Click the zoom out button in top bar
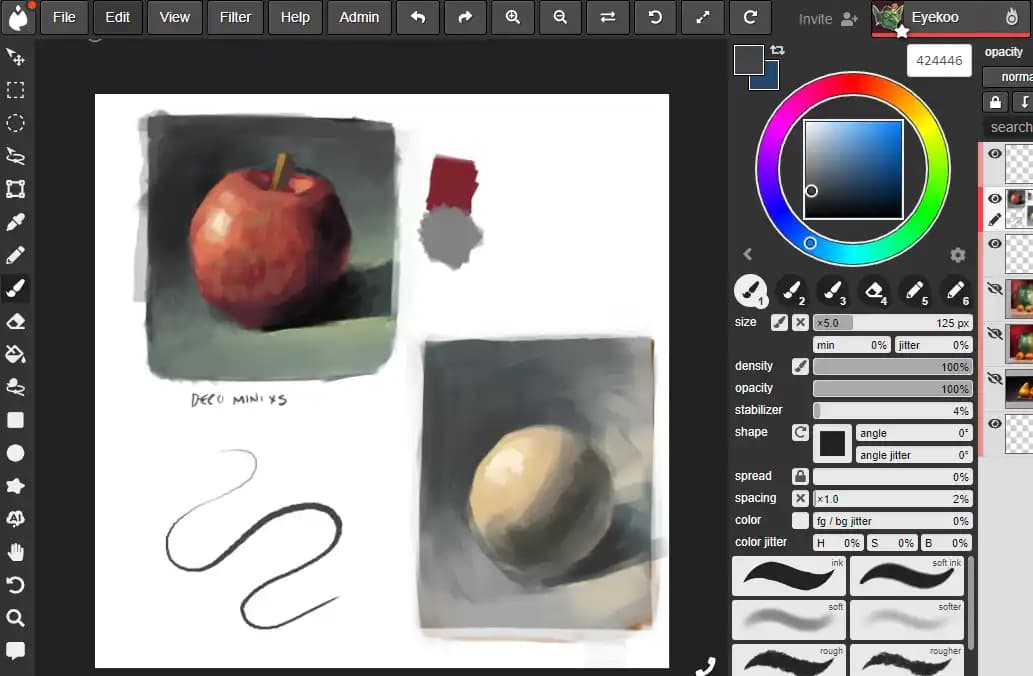Screen dimensions: 1033x676 tap(560, 17)
